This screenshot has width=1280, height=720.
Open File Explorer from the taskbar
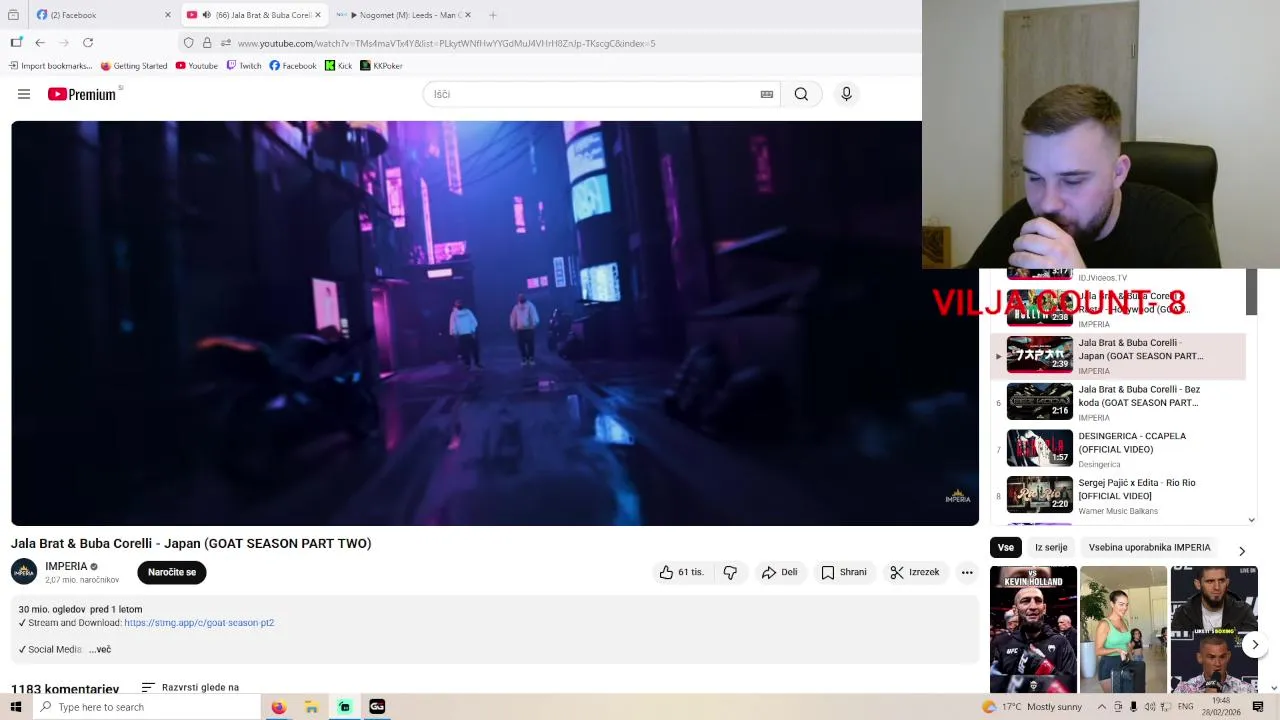(311, 707)
